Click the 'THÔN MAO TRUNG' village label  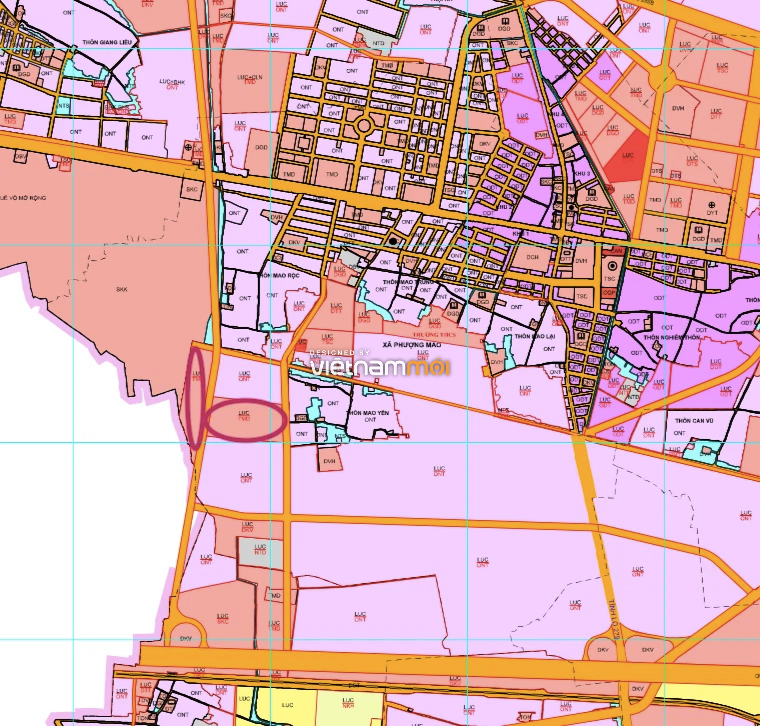(x=409, y=282)
